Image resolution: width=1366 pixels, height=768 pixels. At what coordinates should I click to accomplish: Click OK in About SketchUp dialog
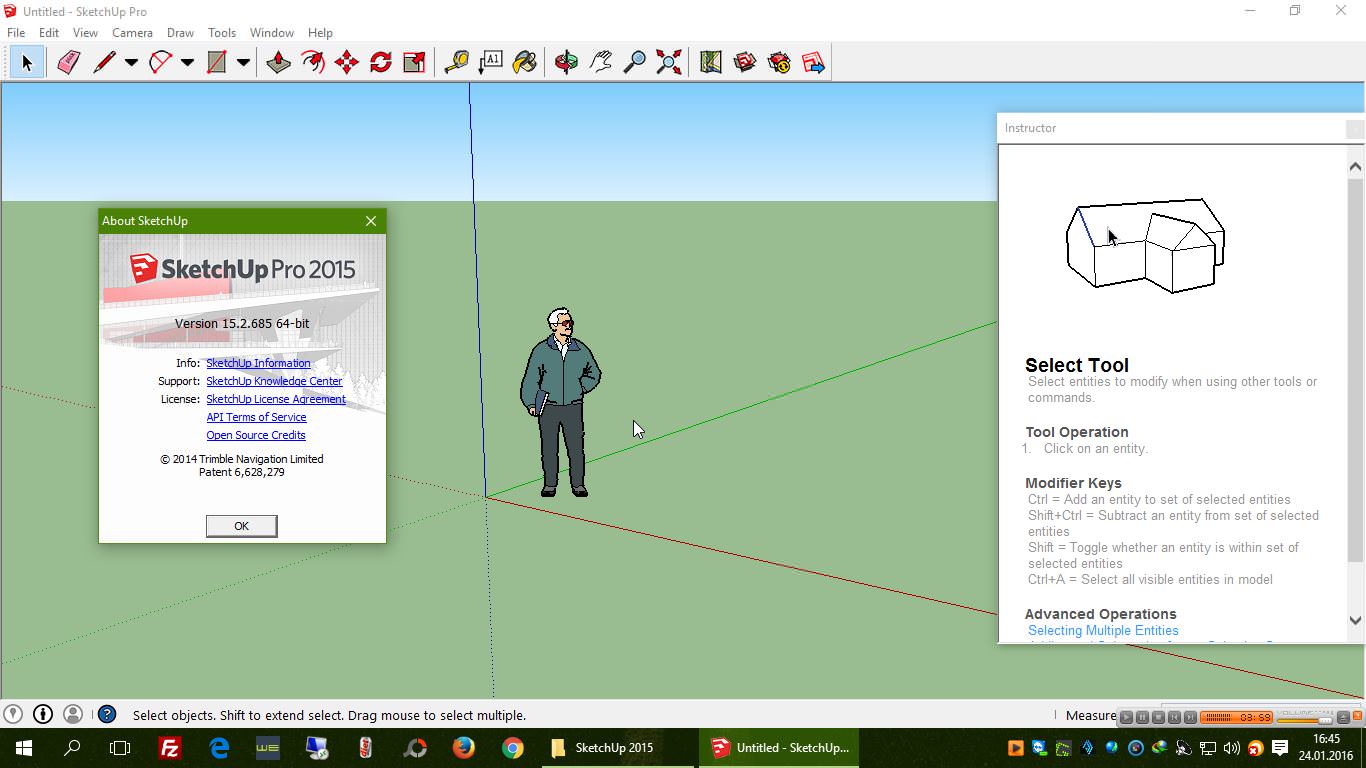point(241,526)
